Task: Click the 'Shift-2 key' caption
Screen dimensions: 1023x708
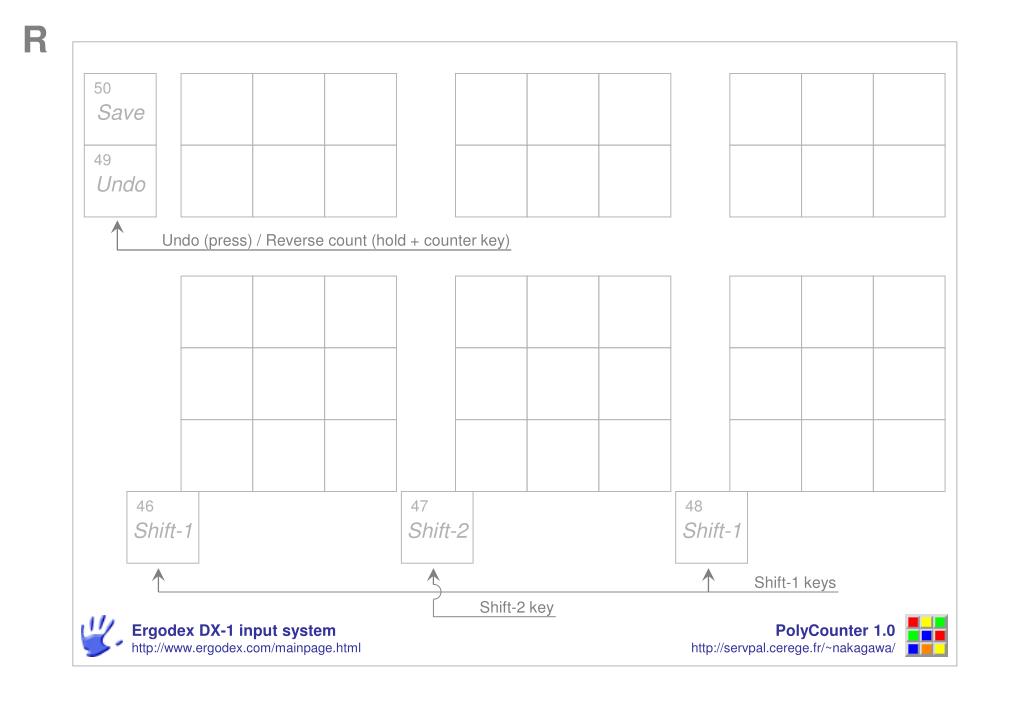Action: pyautogui.click(x=516, y=608)
